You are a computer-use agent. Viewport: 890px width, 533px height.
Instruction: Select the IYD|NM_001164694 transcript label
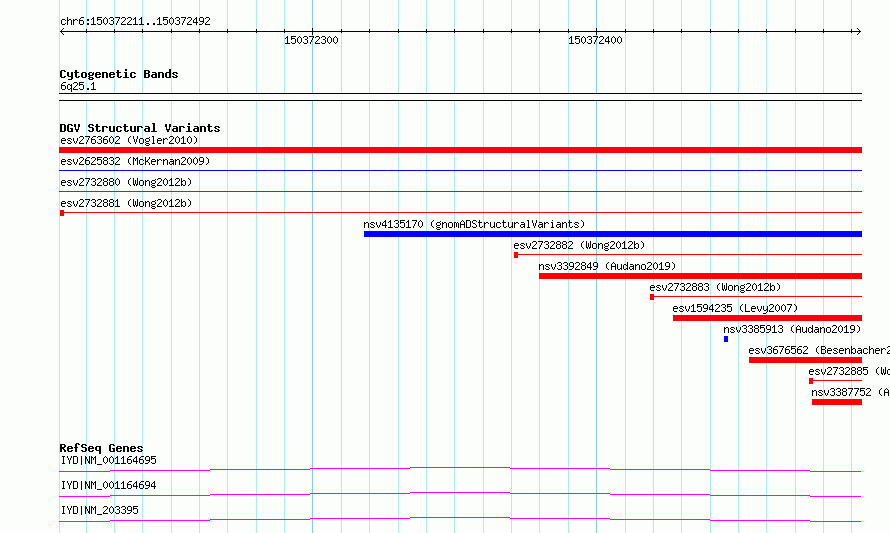[108, 485]
